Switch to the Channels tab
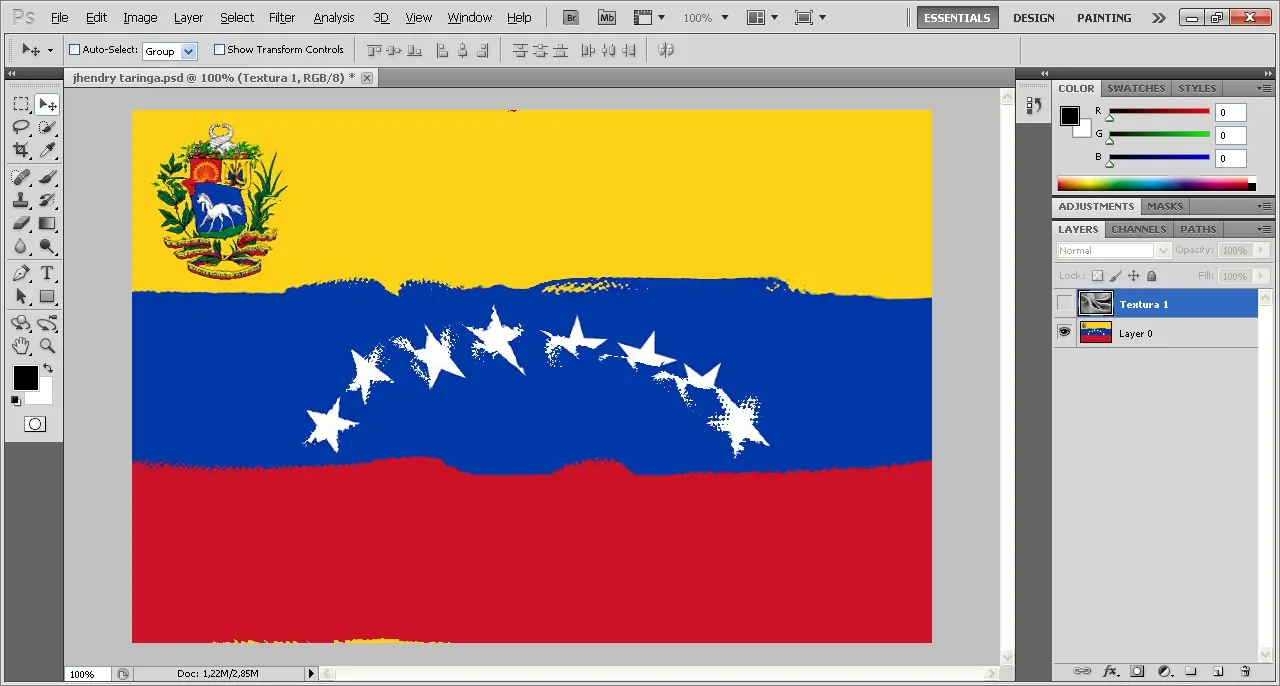The image size is (1280, 686). (x=1139, y=229)
